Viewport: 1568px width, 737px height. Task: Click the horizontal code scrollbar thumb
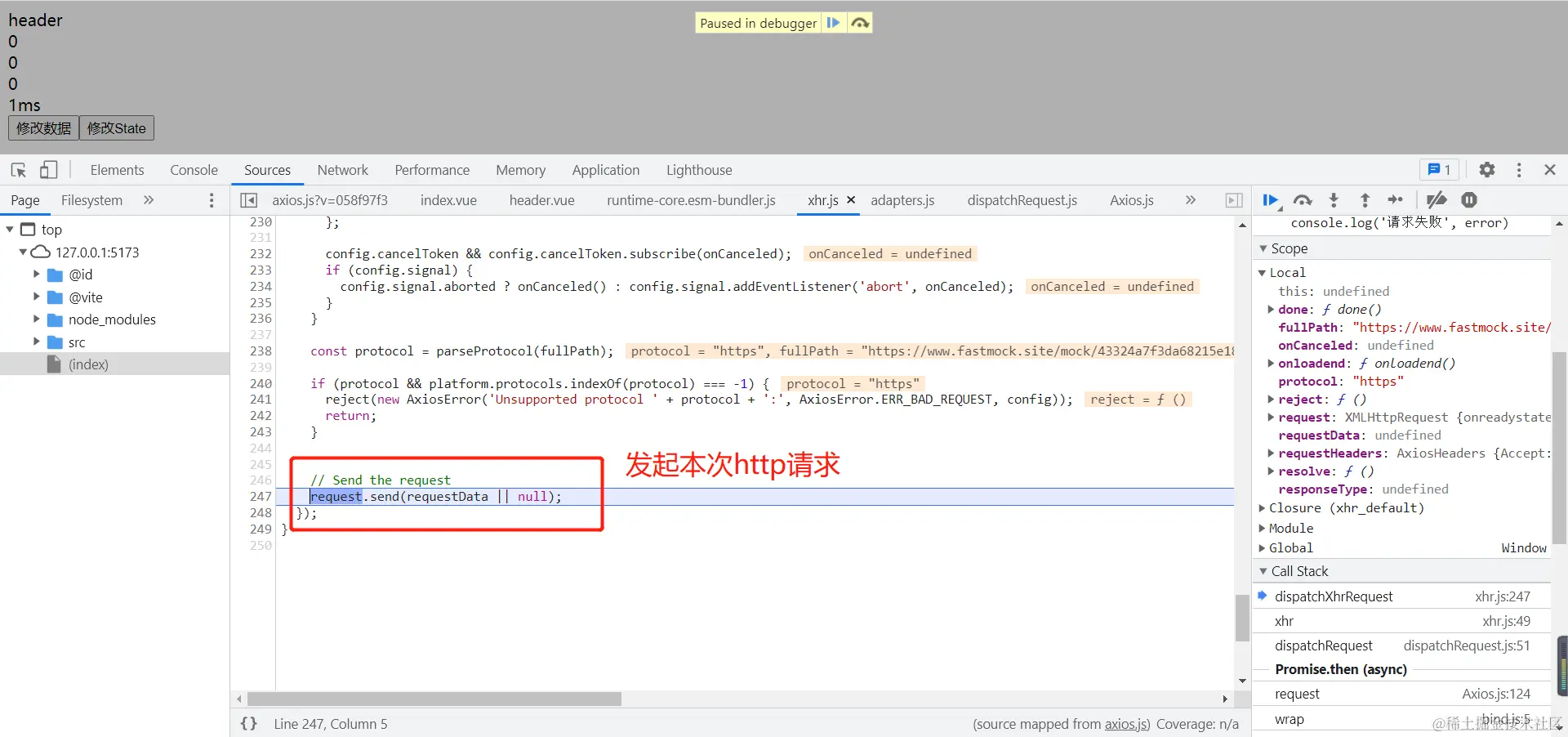(x=434, y=699)
